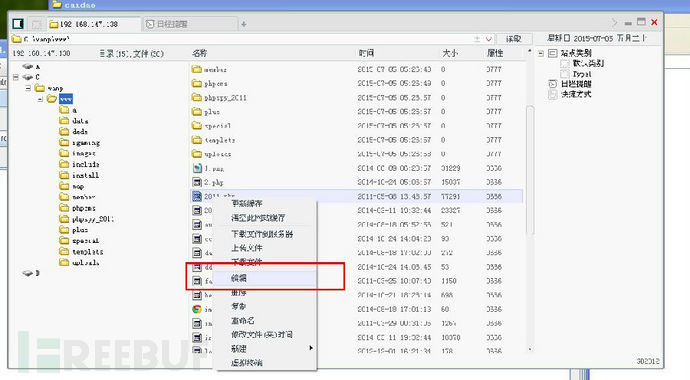Select 默认类别 in the right panel
Image resolution: width=690 pixels, height=380 pixels.
pos(588,63)
